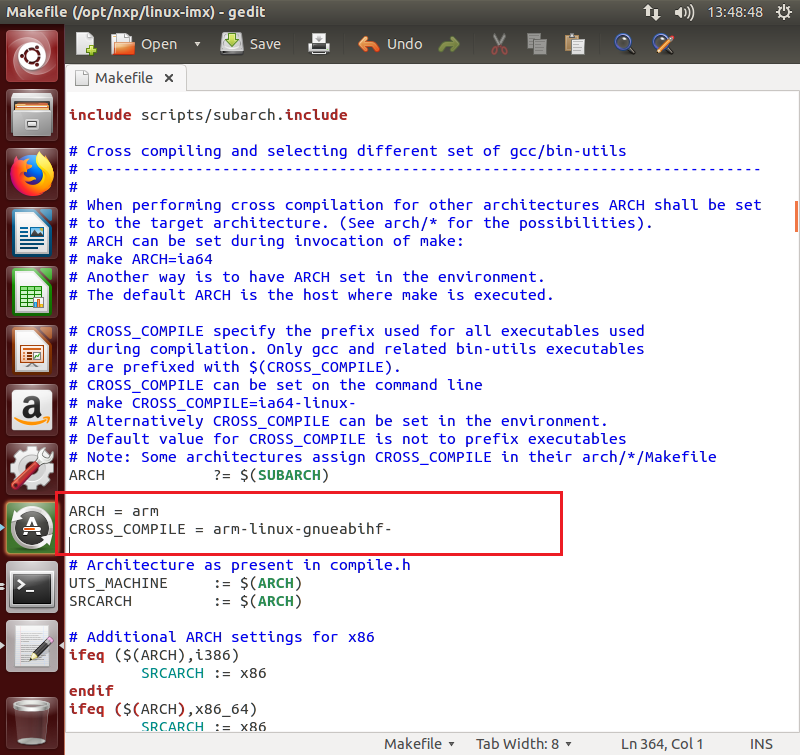Launch LibreOffice Calc from the dock
800x755 pixels.
(x=32, y=290)
